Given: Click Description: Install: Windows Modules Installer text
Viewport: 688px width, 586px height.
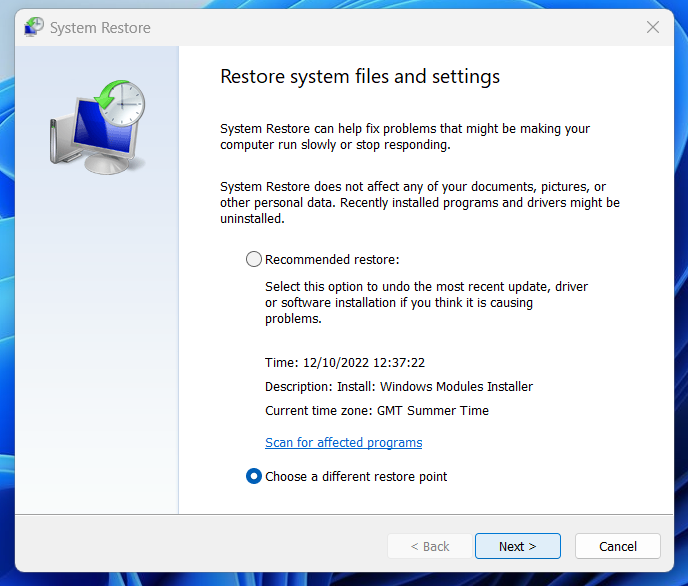Looking at the screenshot, I should pyautogui.click(x=399, y=386).
